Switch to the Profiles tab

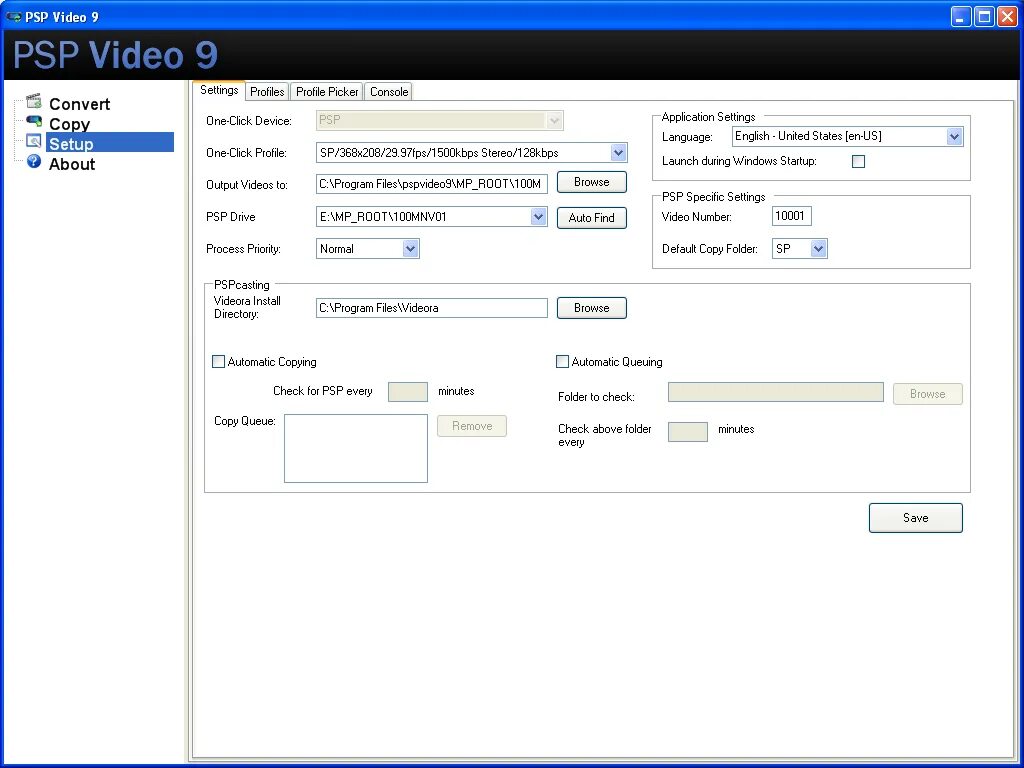[267, 92]
